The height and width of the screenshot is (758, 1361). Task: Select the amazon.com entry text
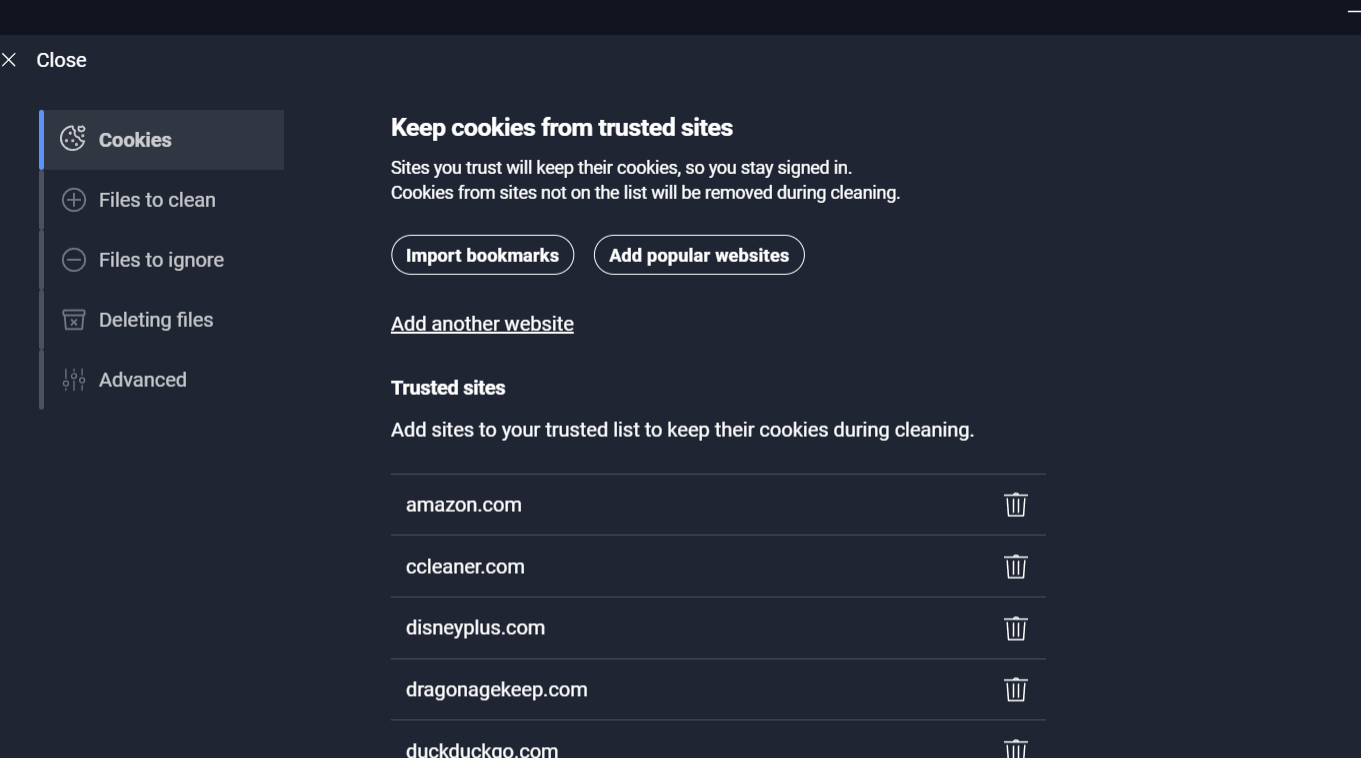(x=464, y=505)
